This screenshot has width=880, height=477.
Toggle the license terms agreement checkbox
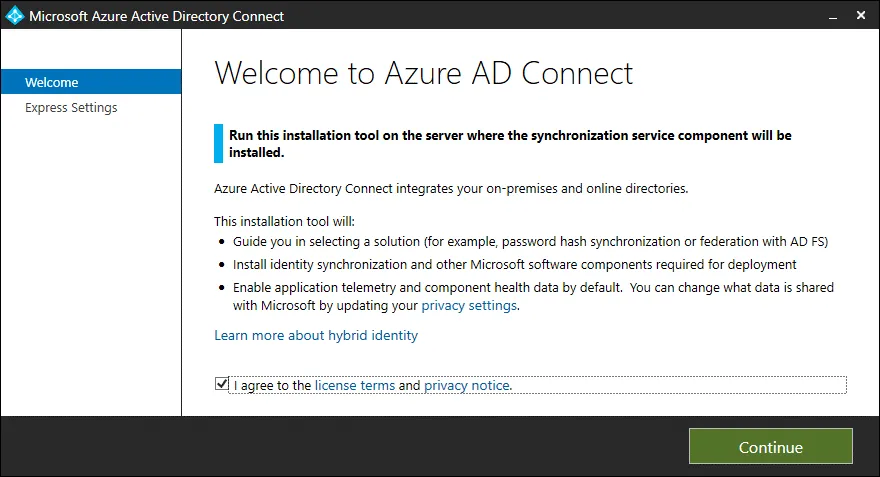click(x=221, y=385)
